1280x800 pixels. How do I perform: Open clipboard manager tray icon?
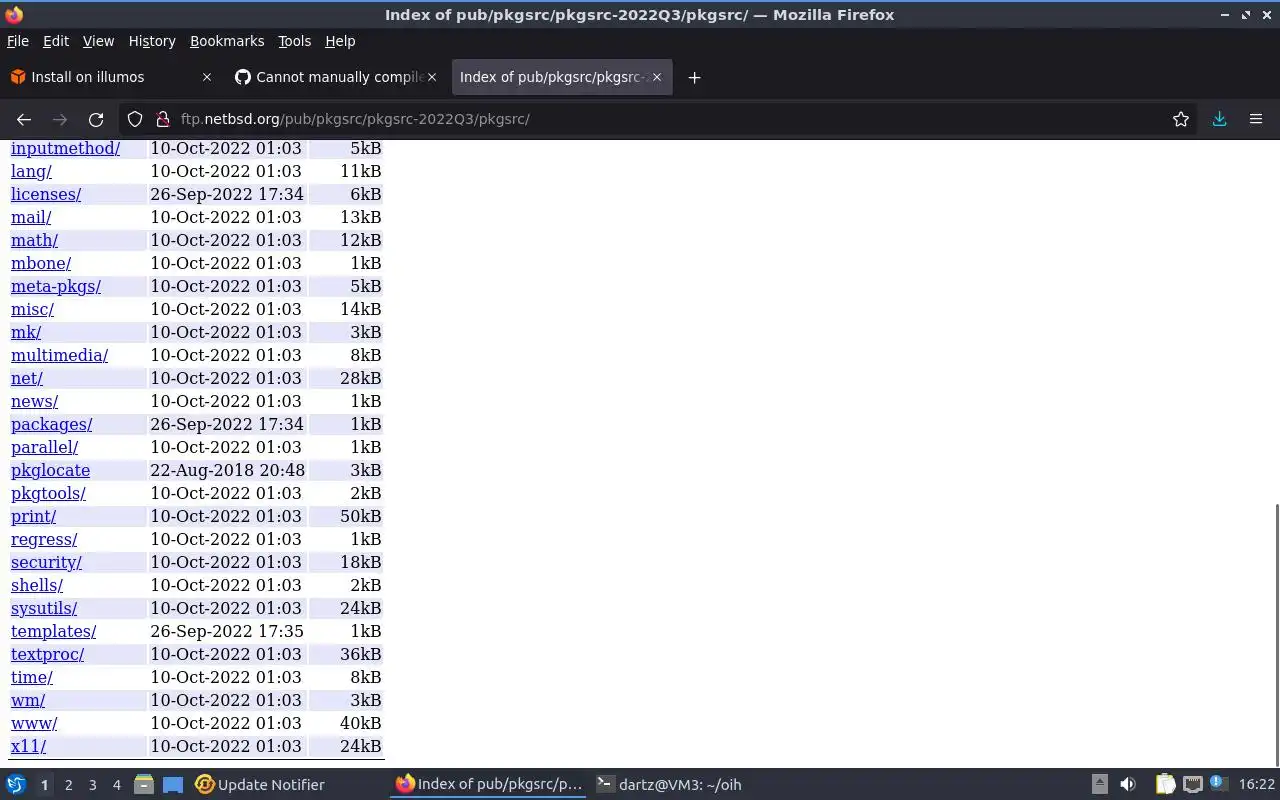point(1166,785)
